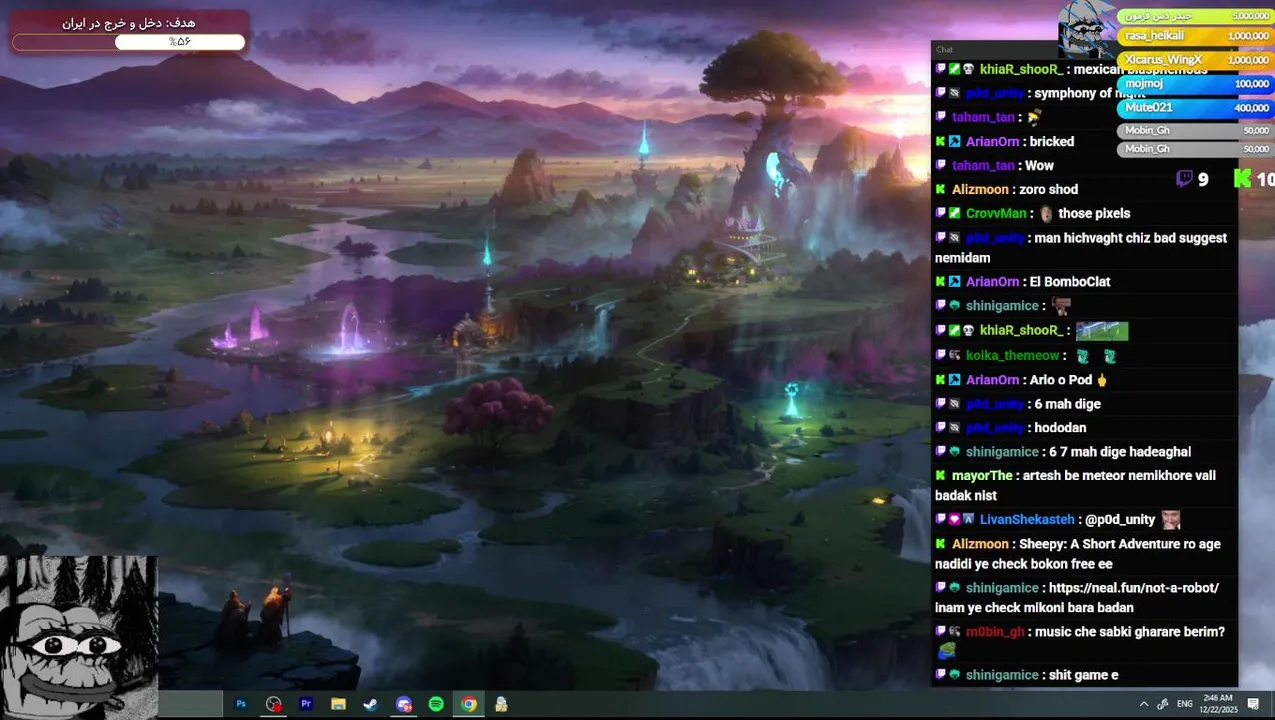This screenshot has width=1275, height=720.
Task: Click the face emote in CrovvMan's message
Action: click(1046, 213)
